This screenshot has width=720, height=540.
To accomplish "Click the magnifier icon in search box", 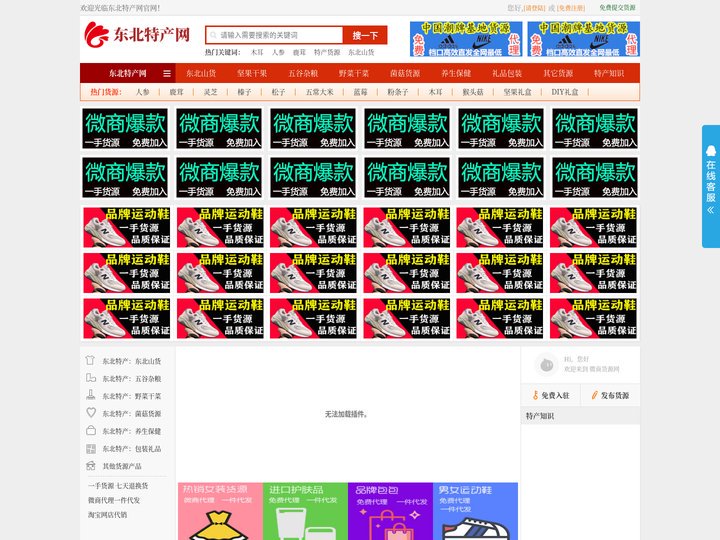I will point(214,35).
